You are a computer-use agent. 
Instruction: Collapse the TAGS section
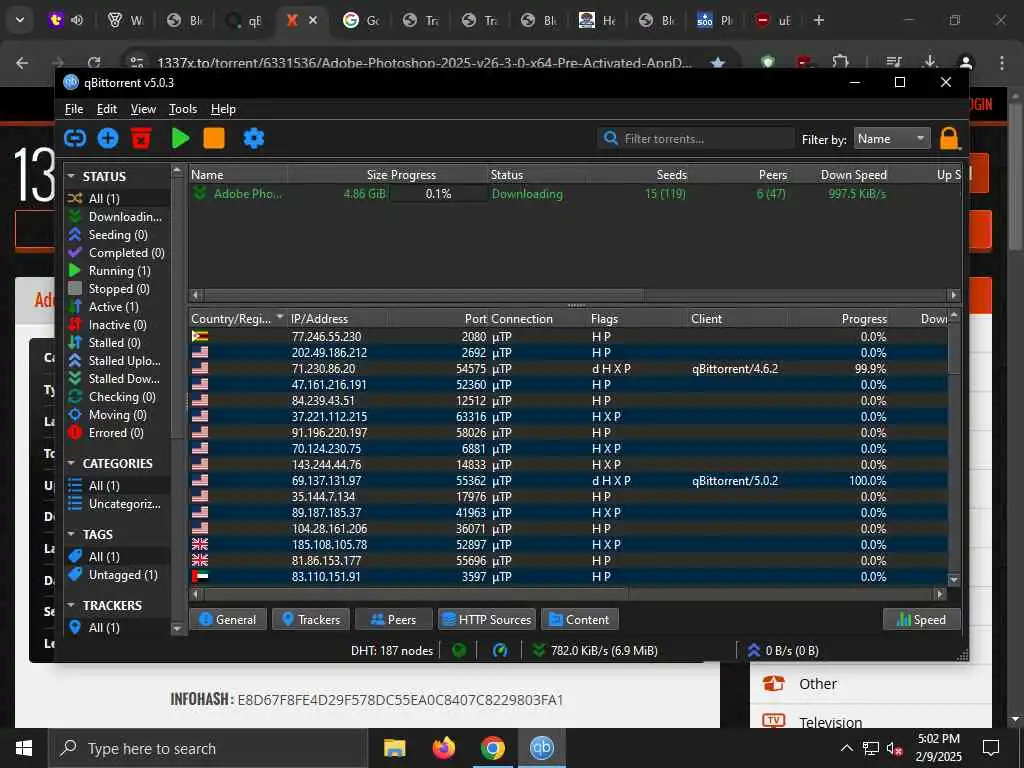tap(71, 534)
